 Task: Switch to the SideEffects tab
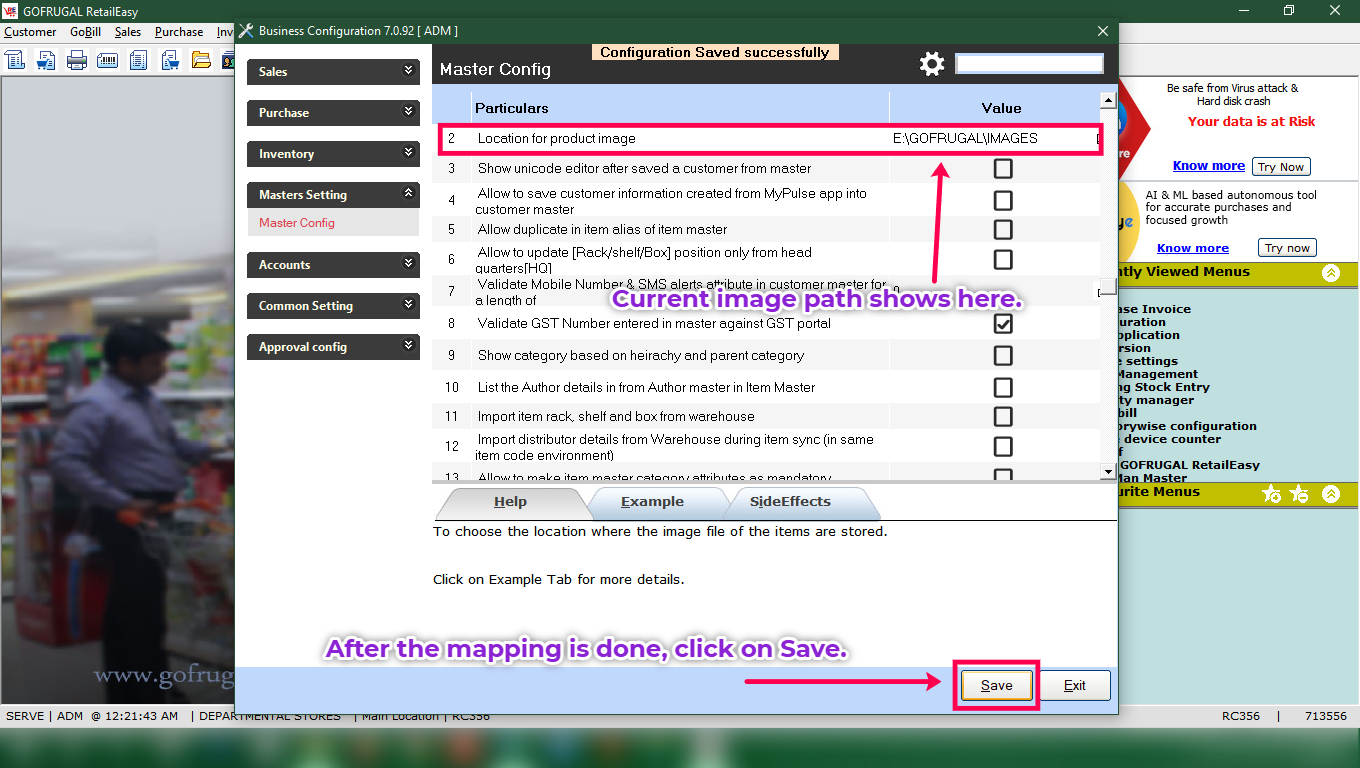click(790, 502)
